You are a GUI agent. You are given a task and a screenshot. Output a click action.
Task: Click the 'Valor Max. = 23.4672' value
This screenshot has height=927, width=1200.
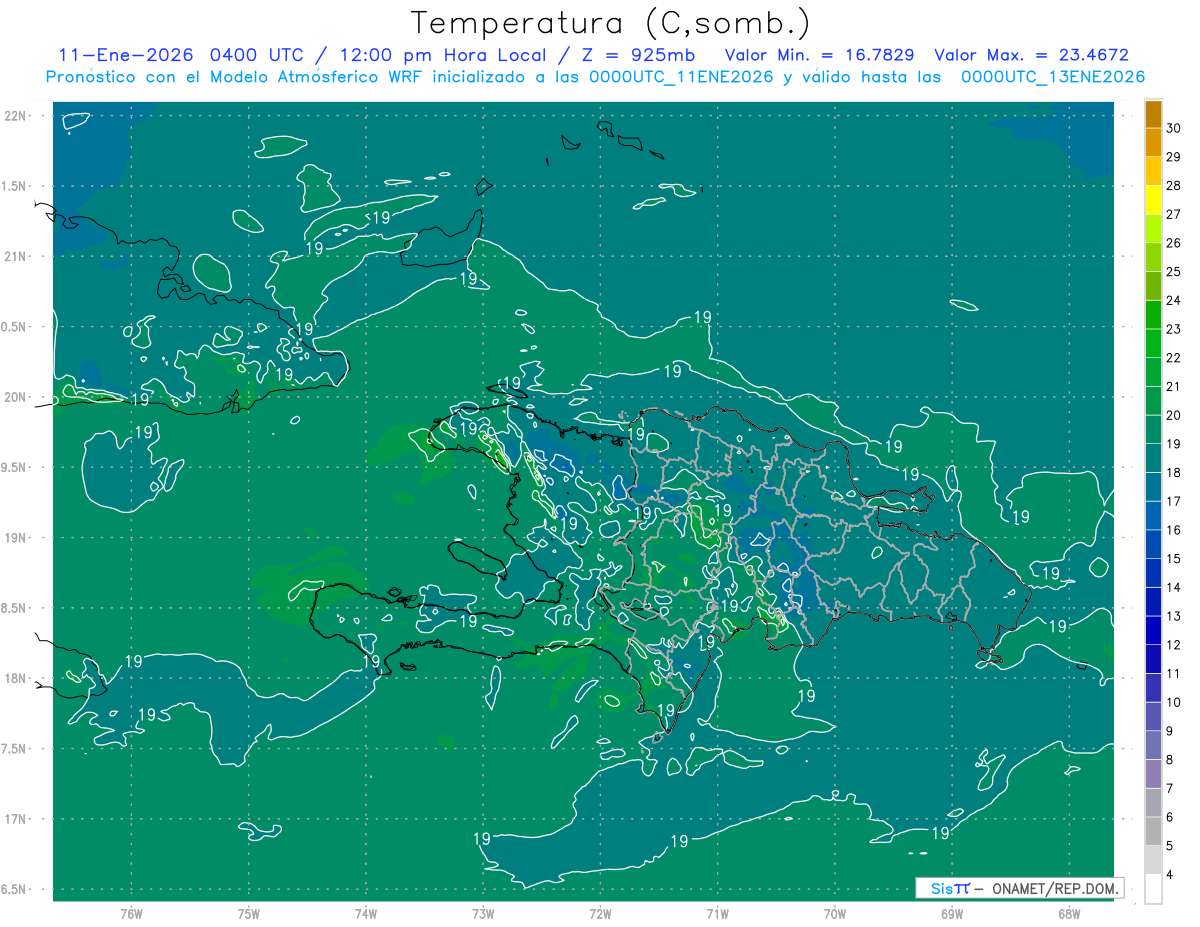coord(1032,55)
